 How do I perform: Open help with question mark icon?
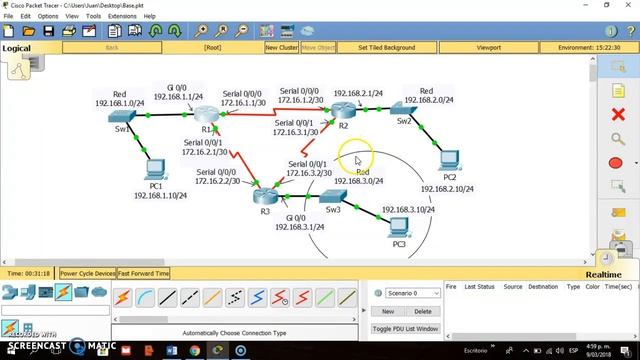[x=631, y=31]
